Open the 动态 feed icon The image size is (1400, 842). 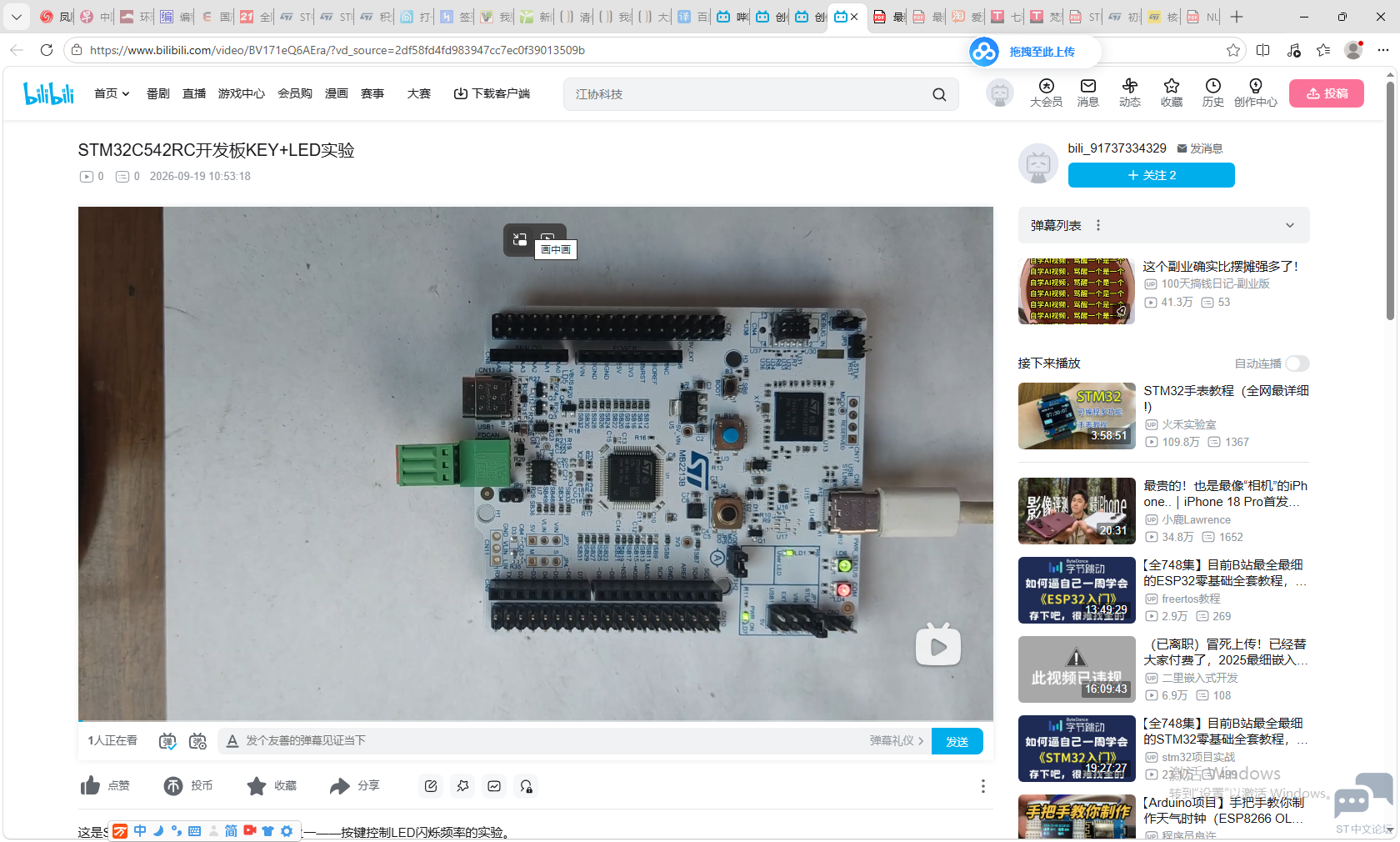(x=1130, y=93)
